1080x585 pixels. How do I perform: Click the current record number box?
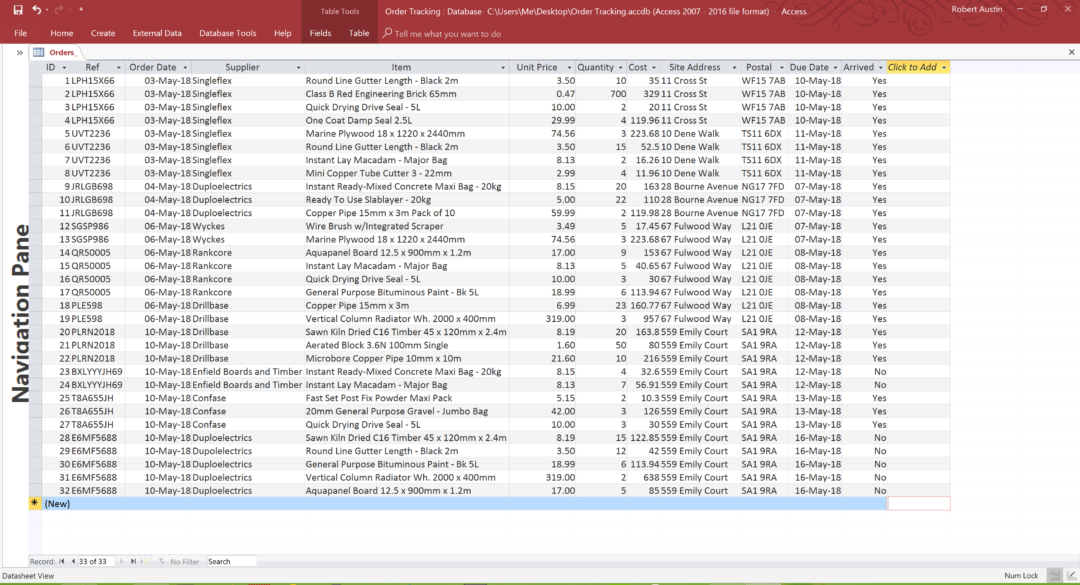(x=96, y=562)
